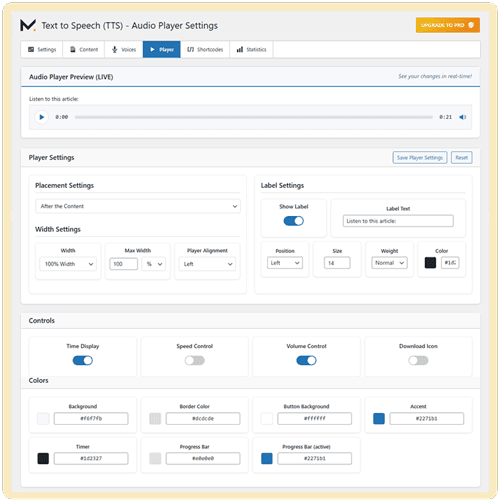The width and height of the screenshot is (501, 501).
Task: Click the Border Color hex field
Action: click(x=203, y=419)
